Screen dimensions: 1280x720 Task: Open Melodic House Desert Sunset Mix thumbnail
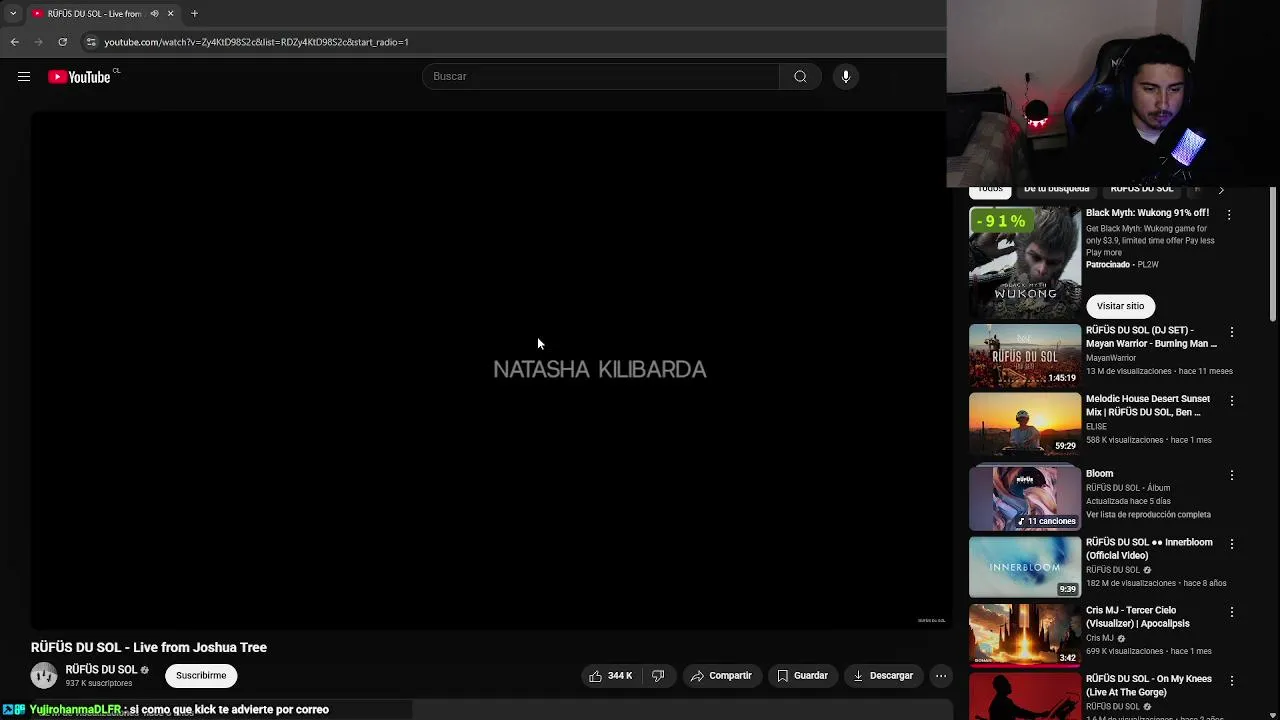(1025, 424)
